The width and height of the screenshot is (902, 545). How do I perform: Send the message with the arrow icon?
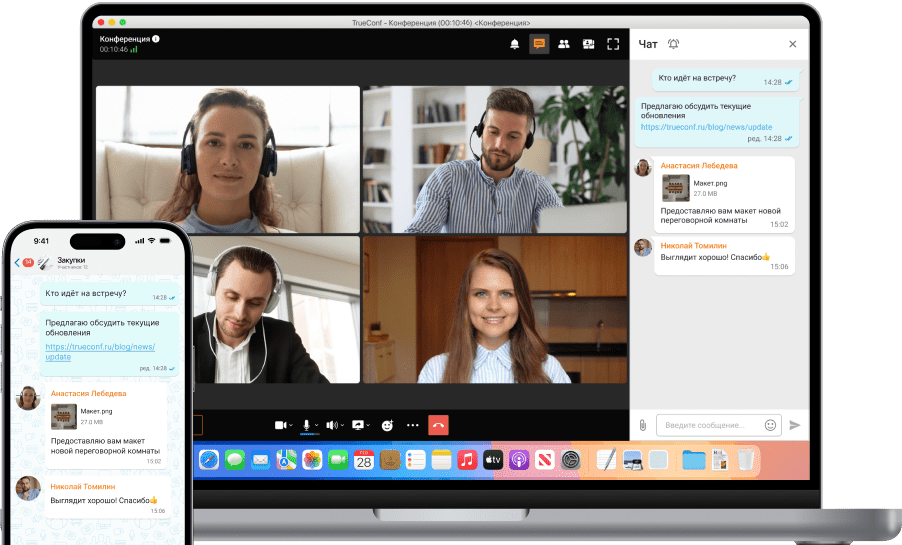pyautogui.click(x=795, y=425)
